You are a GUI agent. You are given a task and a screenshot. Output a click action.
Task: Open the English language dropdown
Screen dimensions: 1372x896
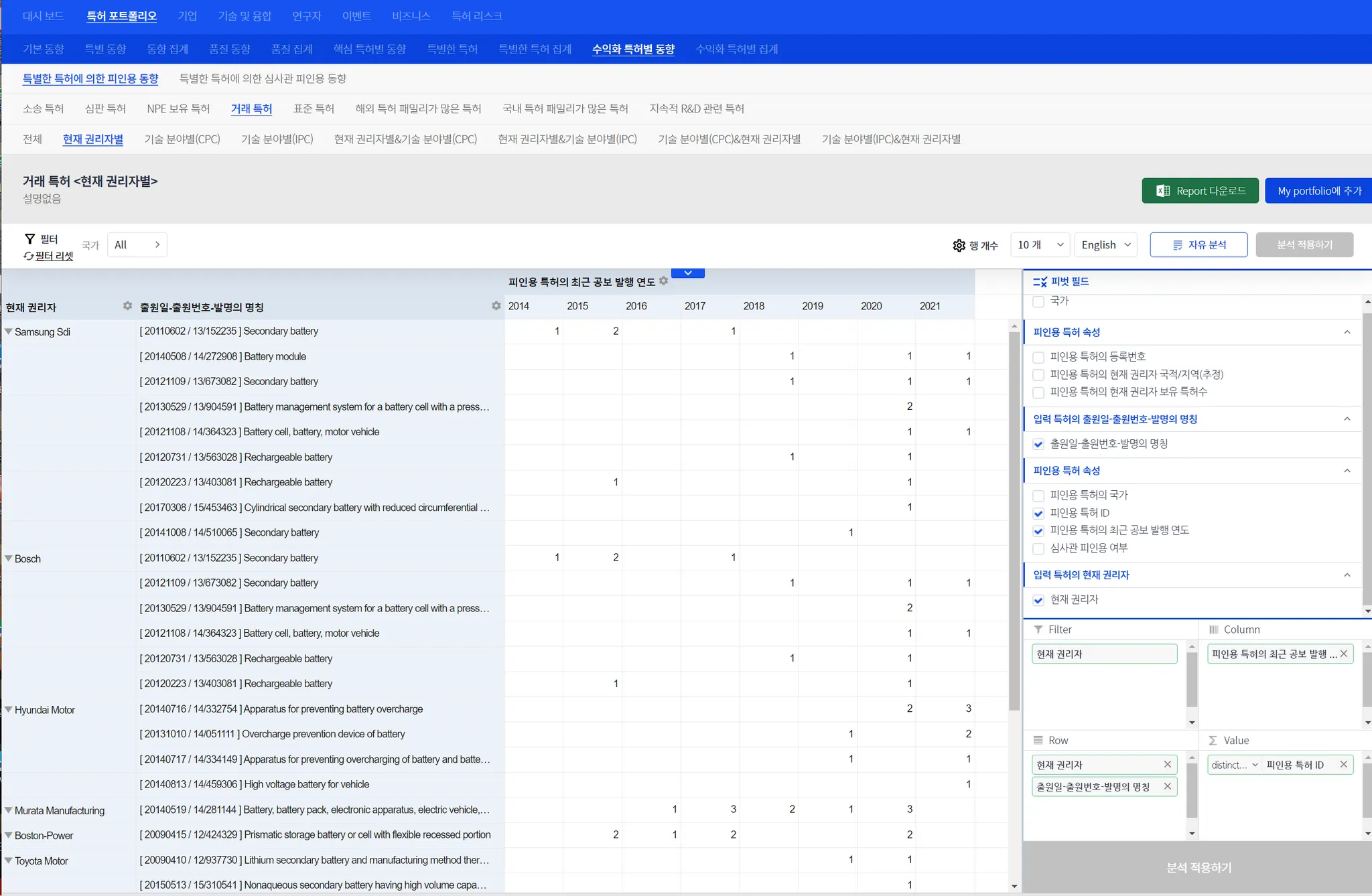[x=1105, y=245]
